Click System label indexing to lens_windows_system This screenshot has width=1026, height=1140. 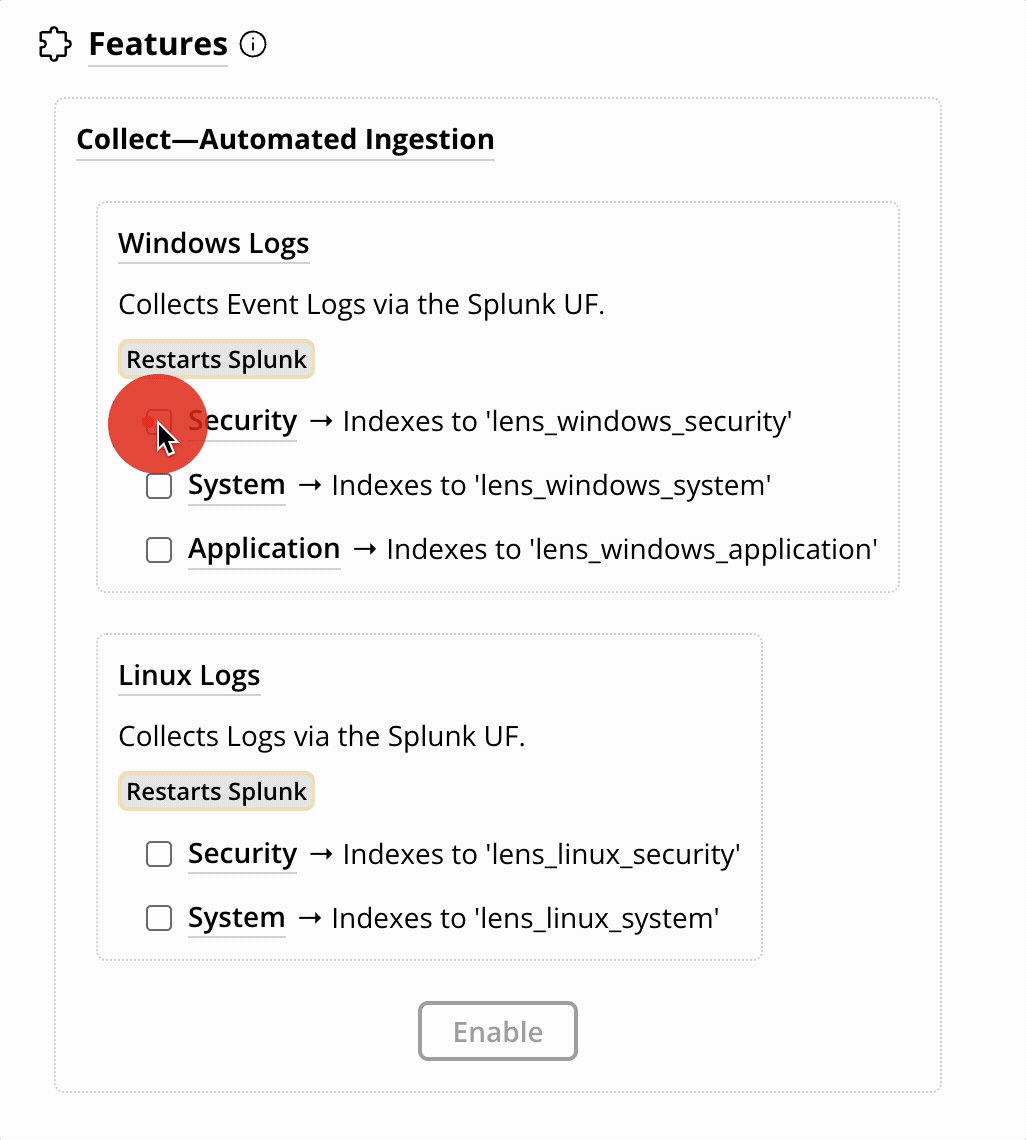pyautogui.click(x=236, y=485)
